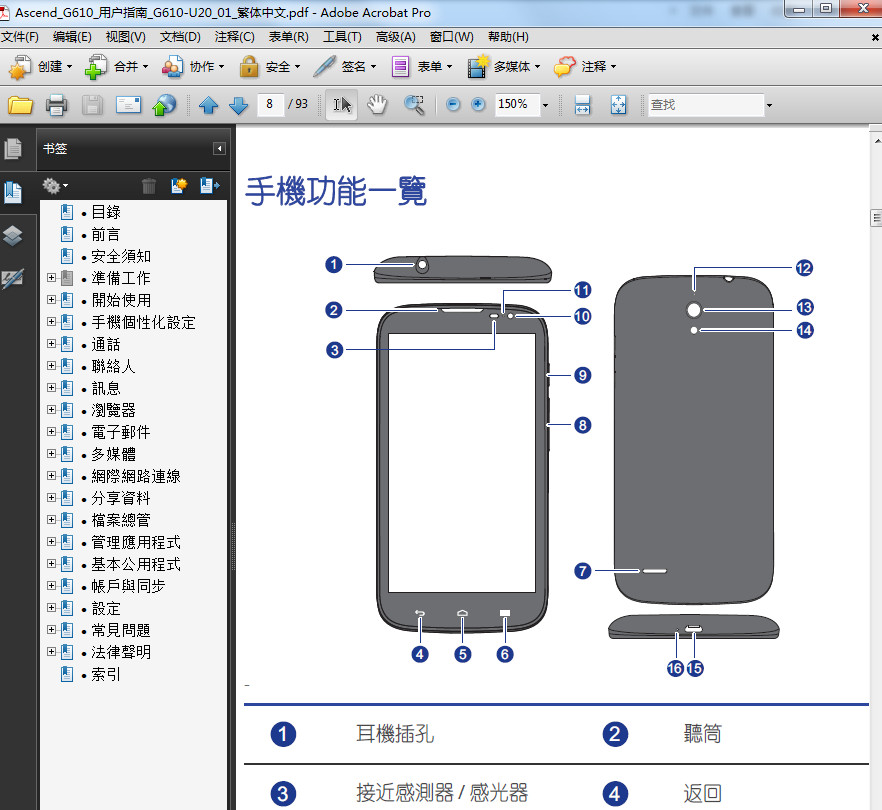The height and width of the screenshot is (810, 882).
Task: Open the 编辑(E) menu
Action: 72,37
